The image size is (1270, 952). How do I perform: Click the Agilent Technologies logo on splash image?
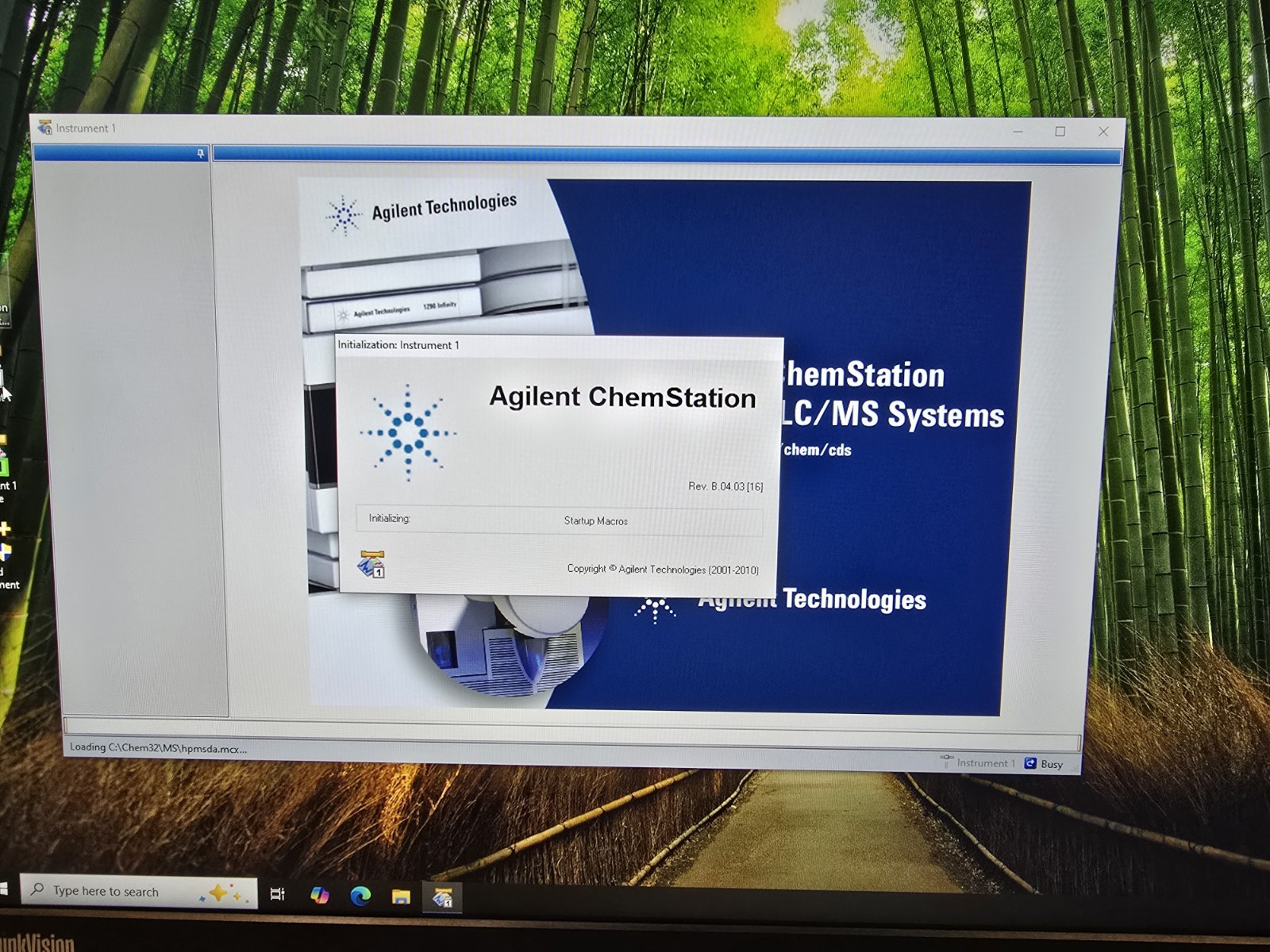421,212
